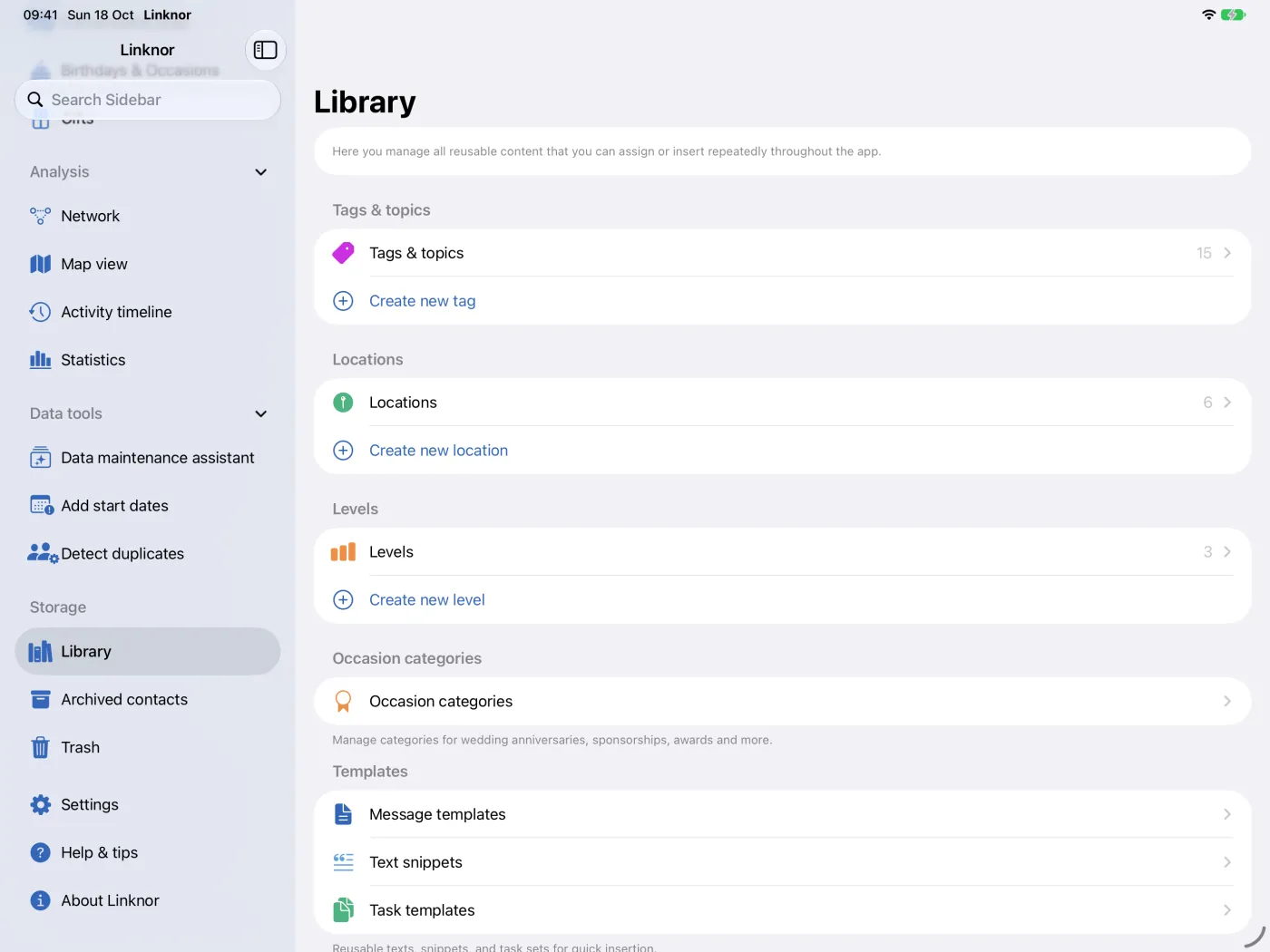The image size is (1270, 952).
Task: Collapse the Analysis section
Action: (261, 172)
